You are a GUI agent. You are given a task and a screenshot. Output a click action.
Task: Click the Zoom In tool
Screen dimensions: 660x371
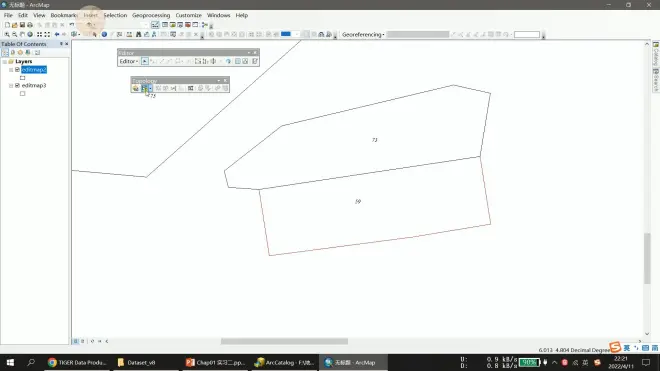(7, 35)
